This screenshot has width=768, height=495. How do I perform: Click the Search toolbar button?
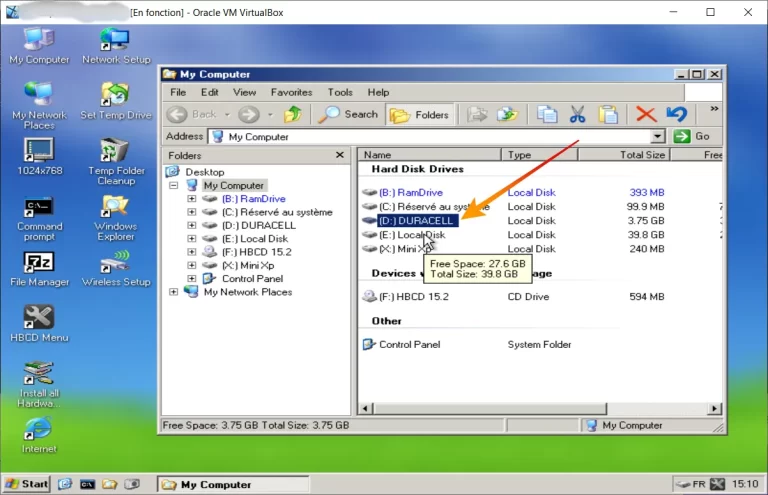tap(348, 115)
